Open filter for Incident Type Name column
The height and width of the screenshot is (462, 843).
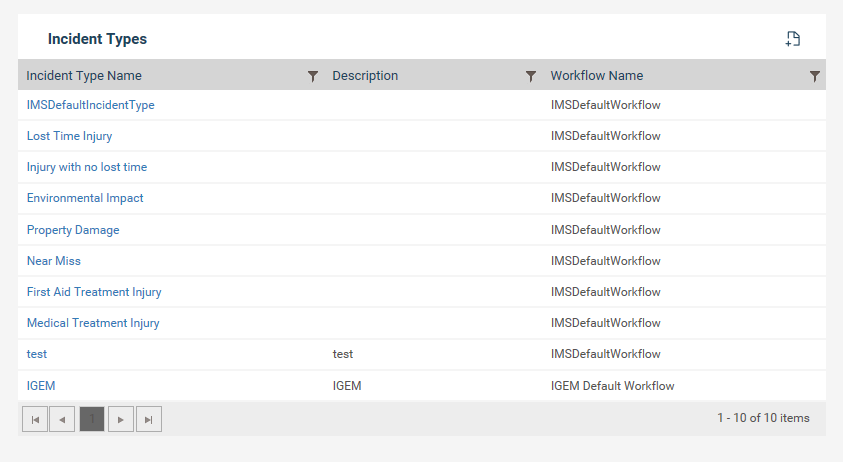pos(312,76)
